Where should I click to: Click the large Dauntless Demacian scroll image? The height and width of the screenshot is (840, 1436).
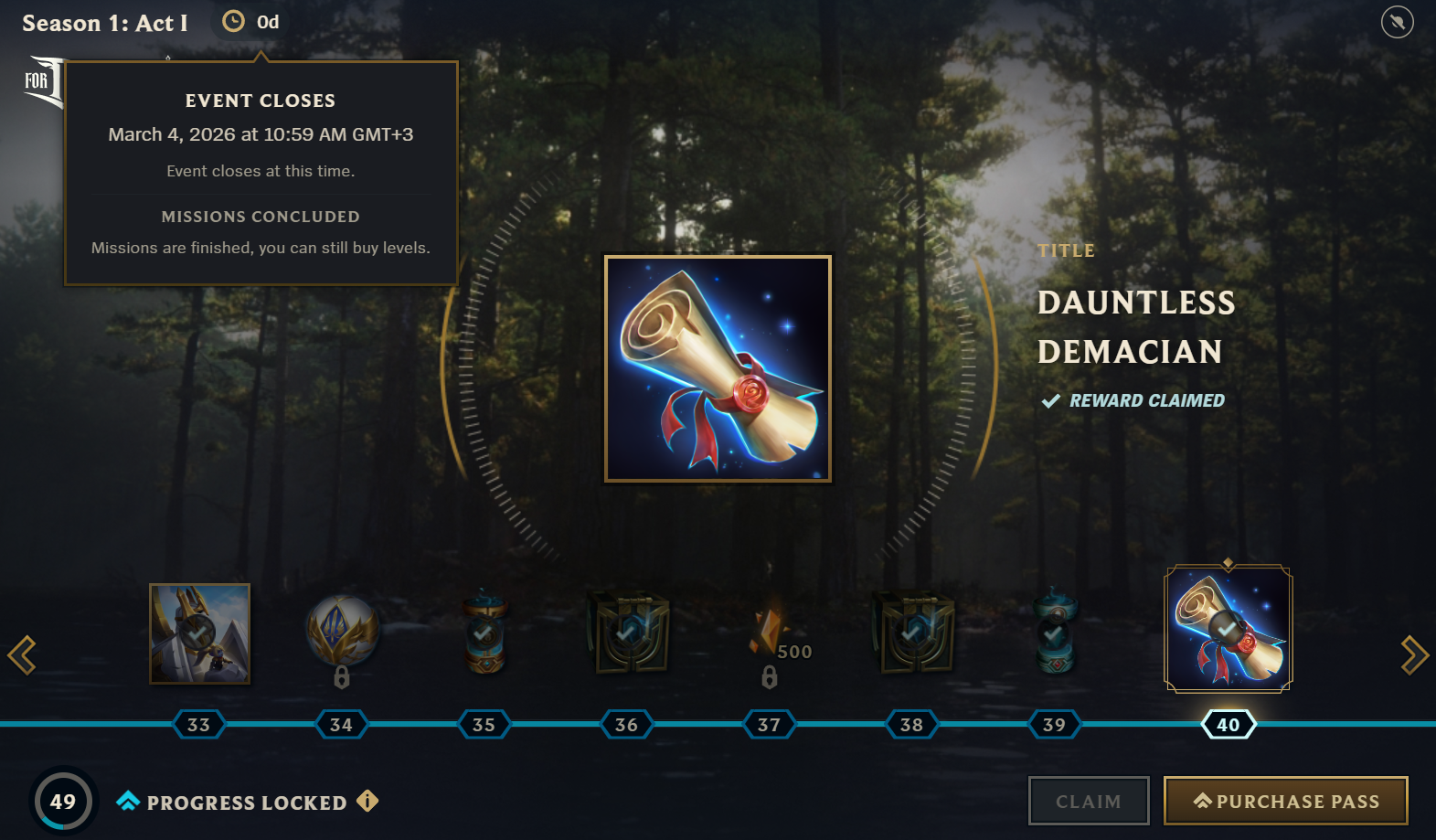pos(718,368)
